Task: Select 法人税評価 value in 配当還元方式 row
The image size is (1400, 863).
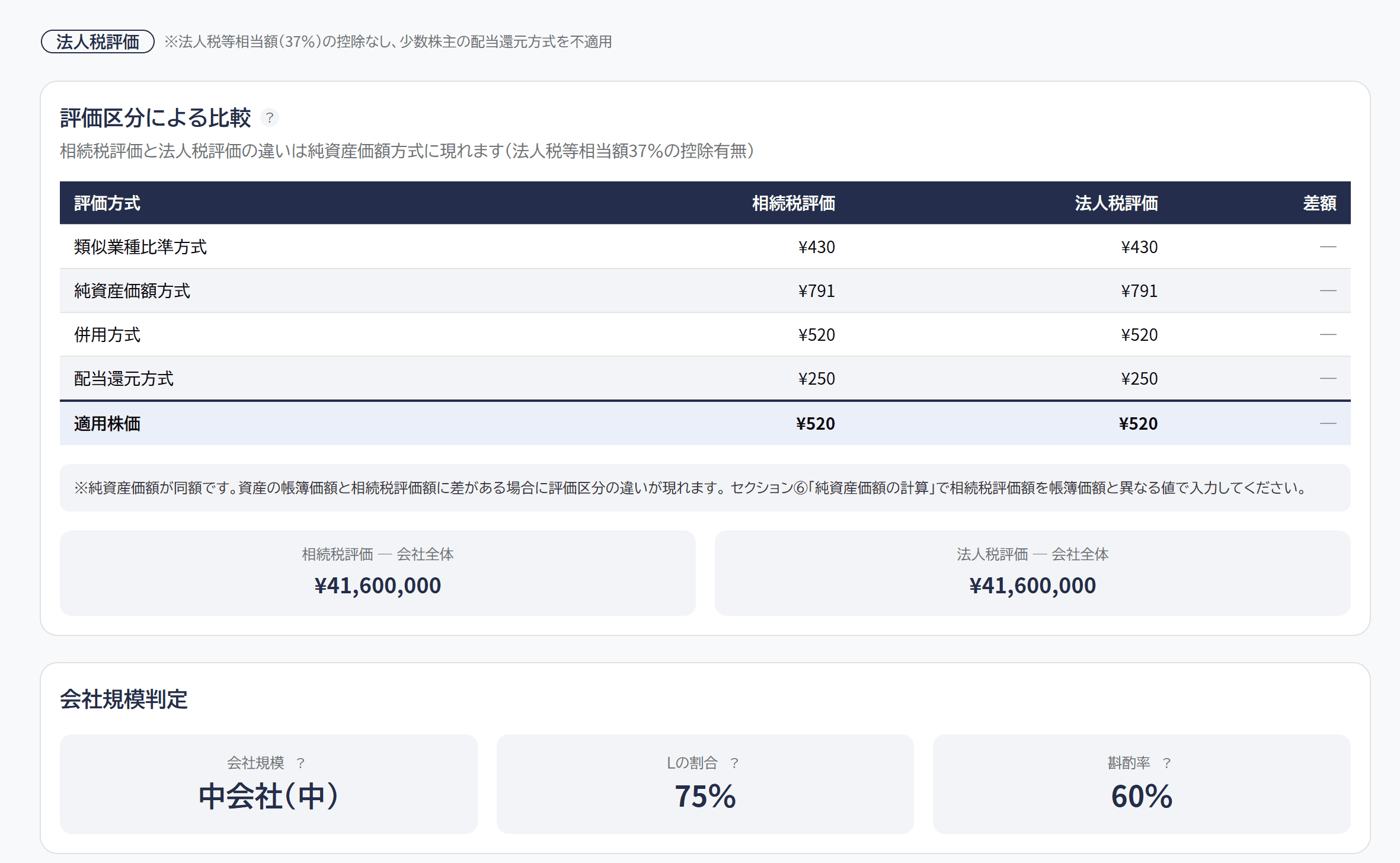Action: pyautogui.click(x=1139, y=378)
